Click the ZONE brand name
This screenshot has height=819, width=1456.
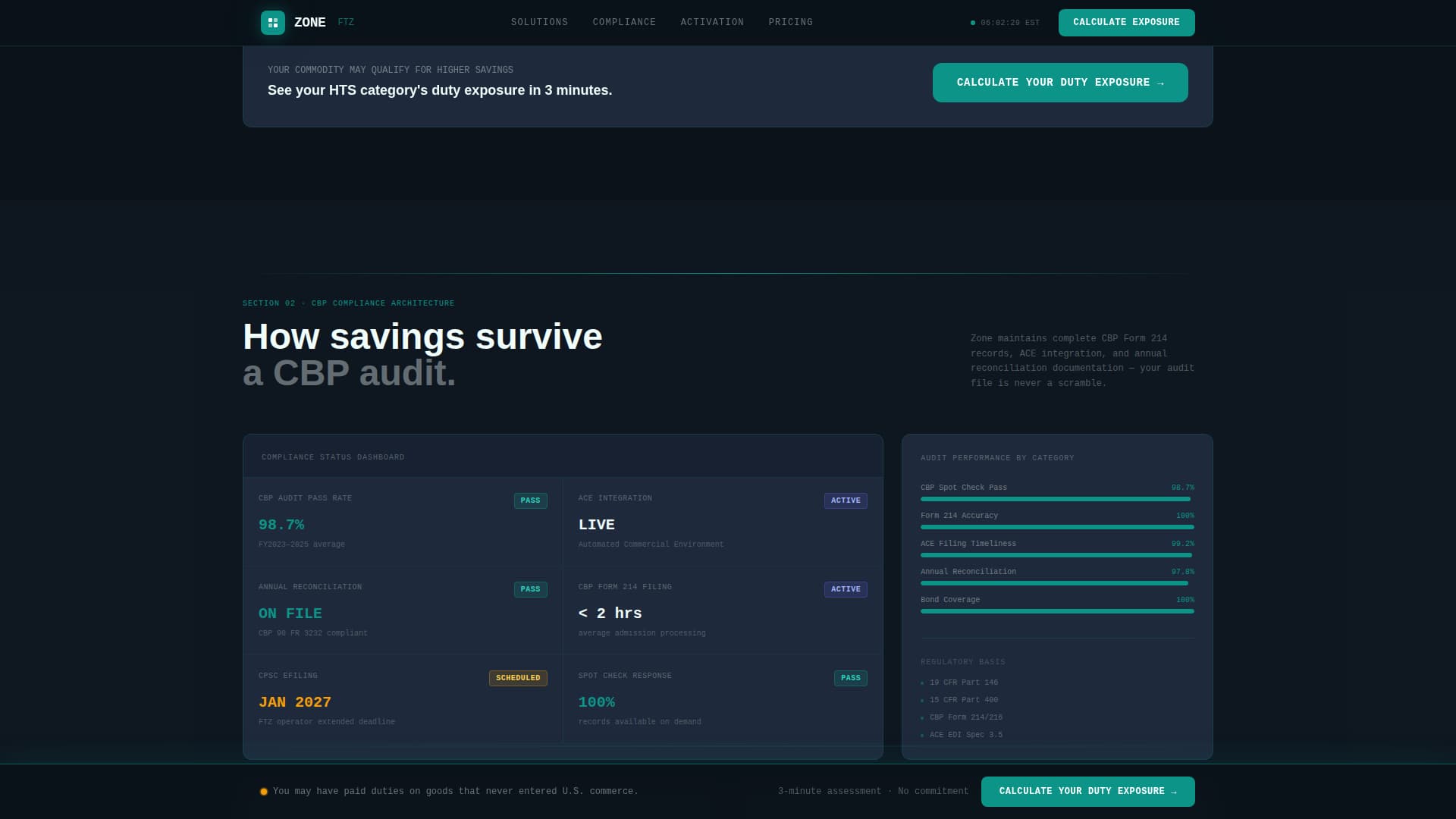tap(309, 23)
